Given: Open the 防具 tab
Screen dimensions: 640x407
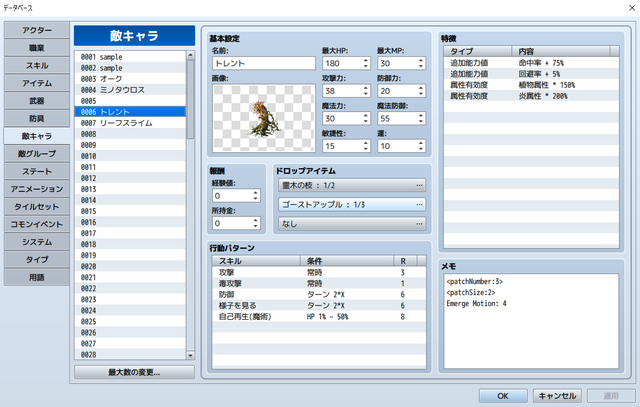Looking at the screenshot, I should 37,118.
